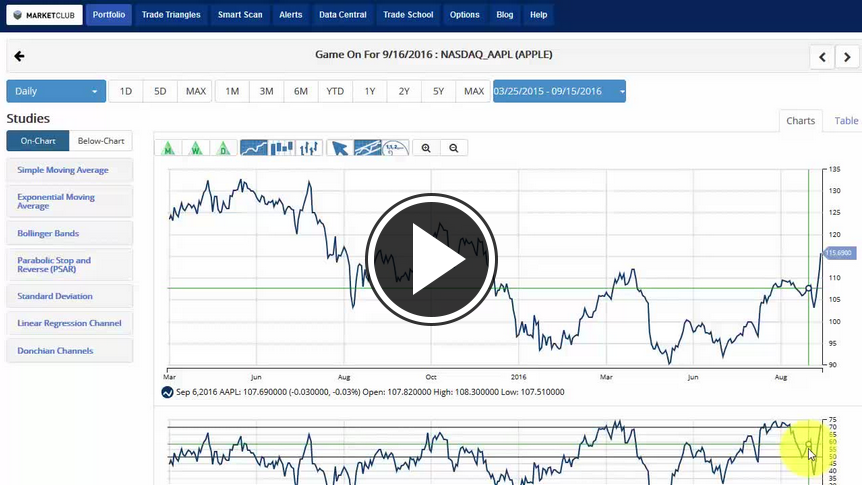Screen dimensions: 862x485
Task: Set intraday range to 1D
Action: coord(126,91)
